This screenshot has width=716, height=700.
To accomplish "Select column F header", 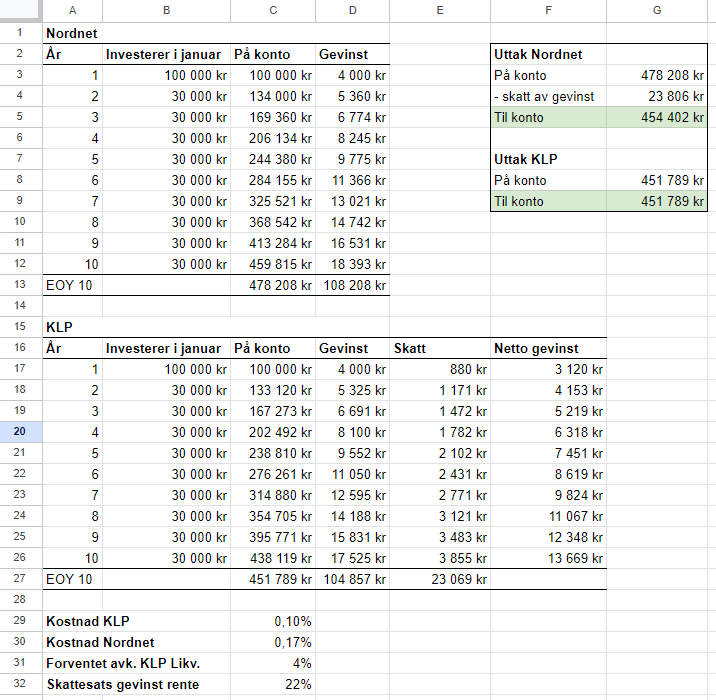I will (548, 11).
